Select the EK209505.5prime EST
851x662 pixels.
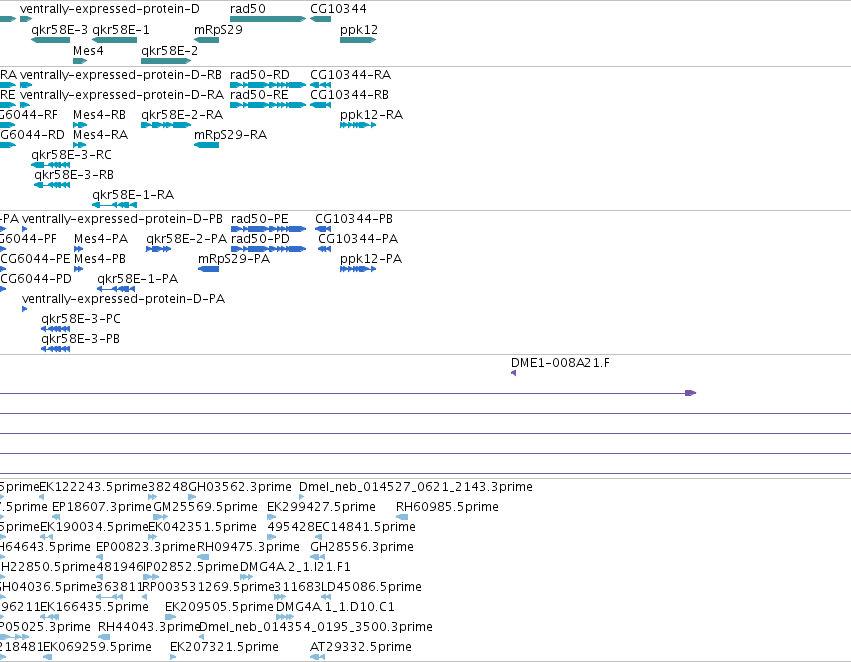[170, 617]
